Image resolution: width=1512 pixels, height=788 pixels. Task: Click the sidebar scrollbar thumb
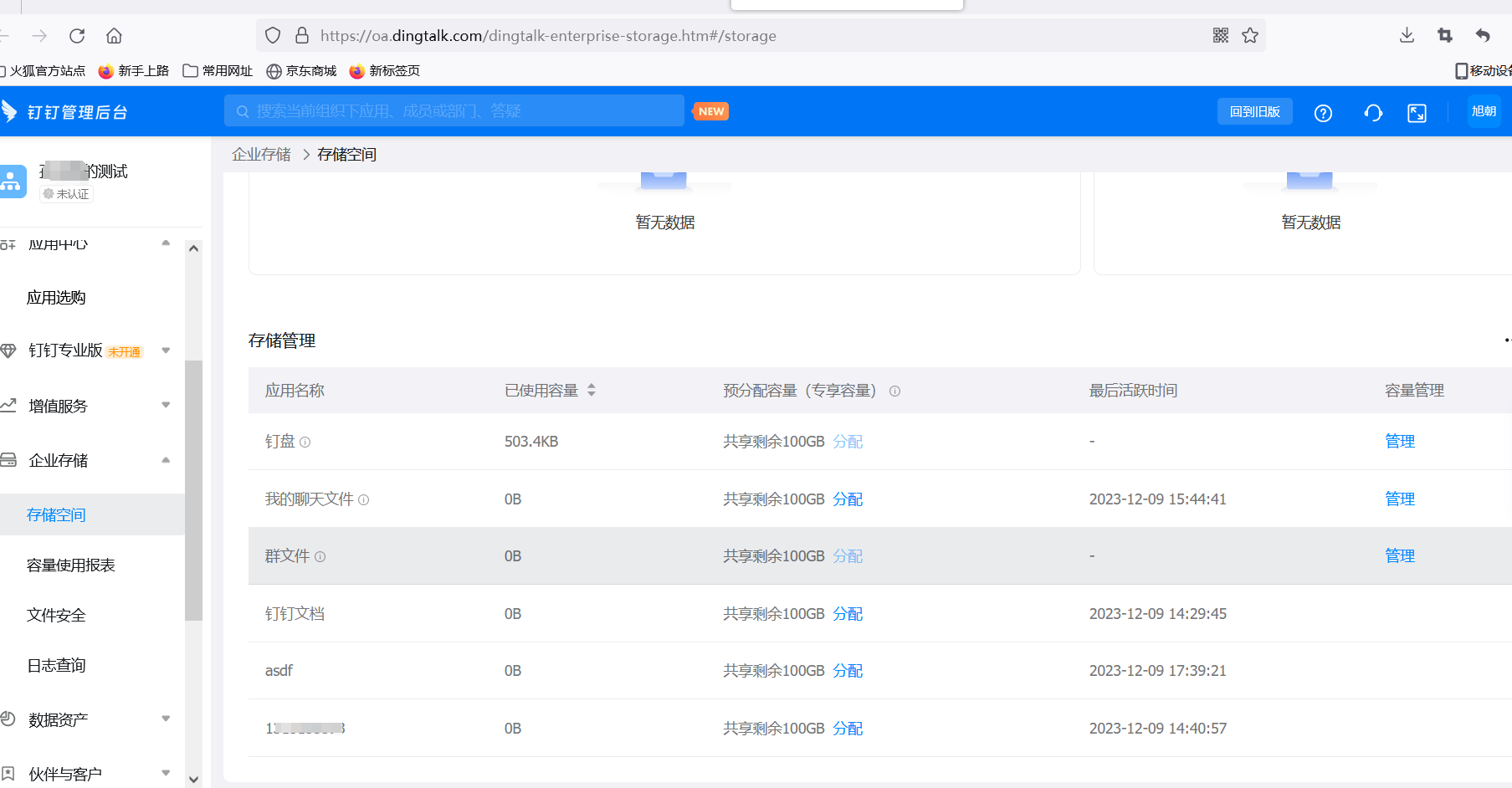pyautogui.click(x=193, y=490)
